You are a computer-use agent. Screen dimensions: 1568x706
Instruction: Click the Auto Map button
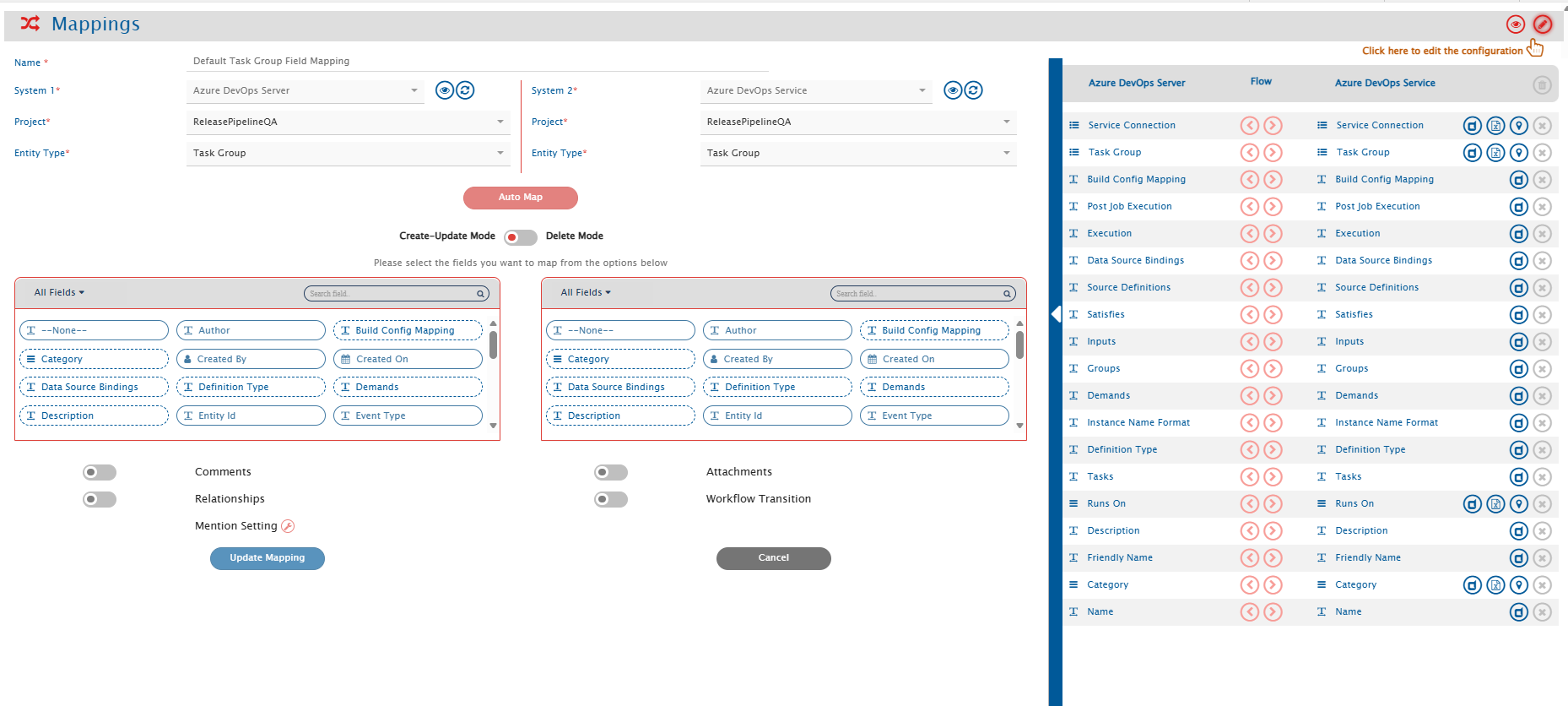pyautogui.click(x=520, y=198)
